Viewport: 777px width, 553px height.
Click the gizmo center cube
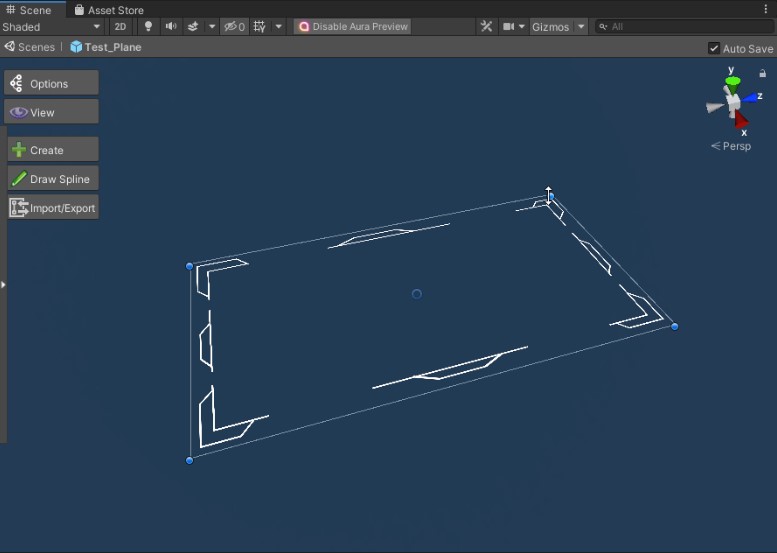(x=733, y=103)
